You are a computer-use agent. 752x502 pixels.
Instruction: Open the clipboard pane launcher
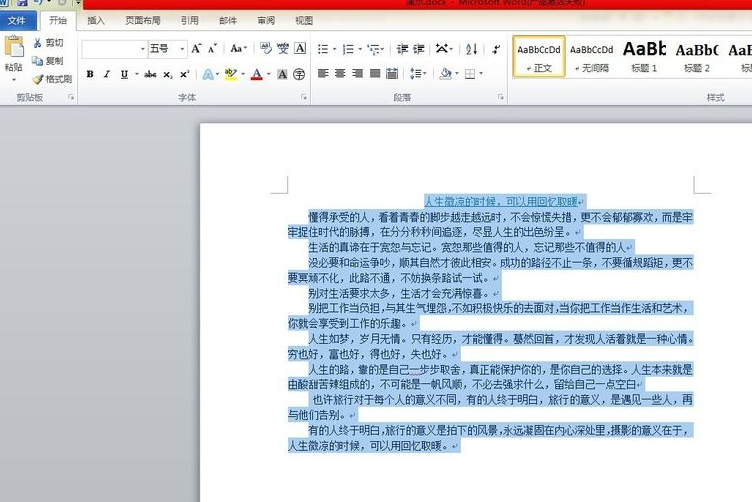[71, 97]
